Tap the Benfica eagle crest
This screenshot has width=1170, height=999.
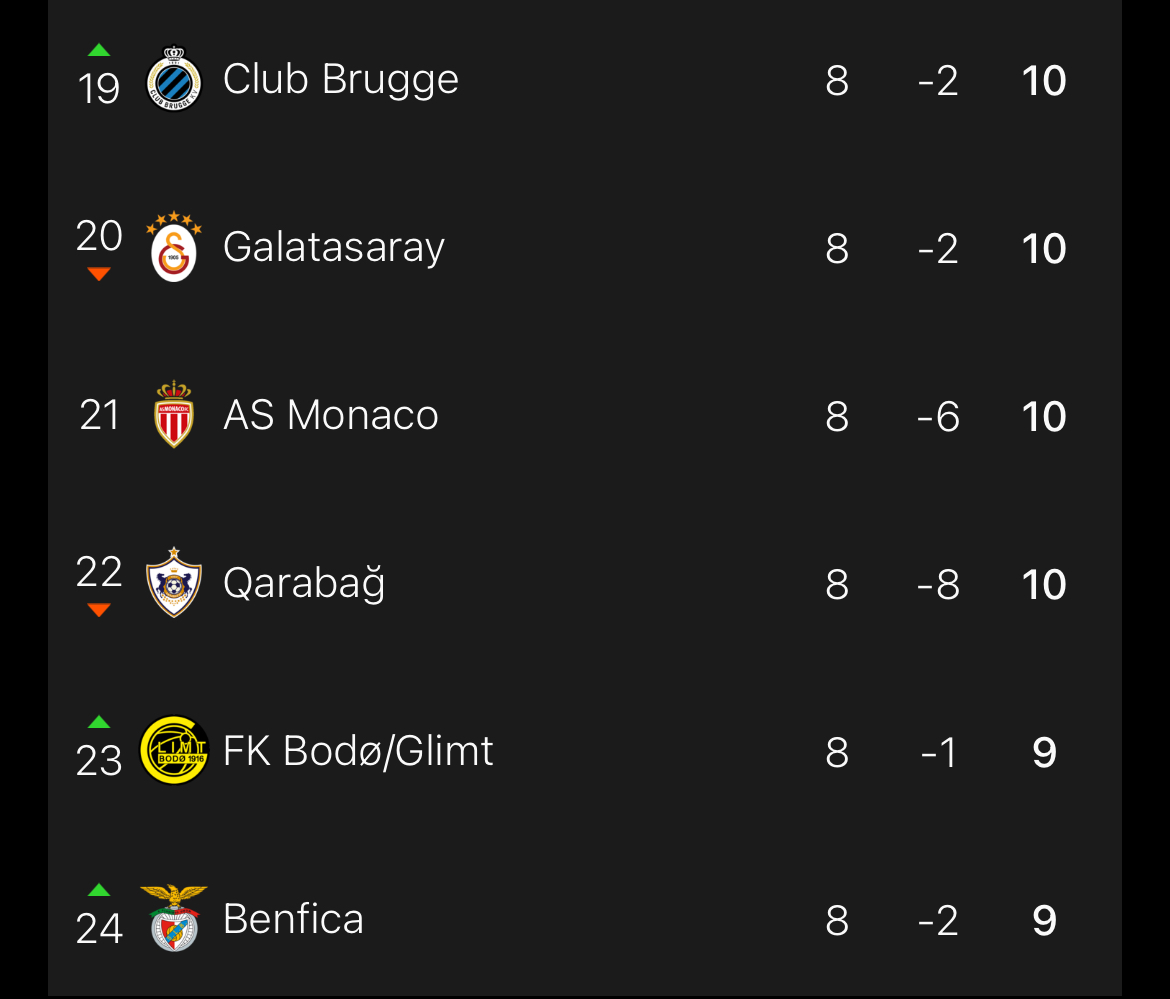click(x=174, y=917)
